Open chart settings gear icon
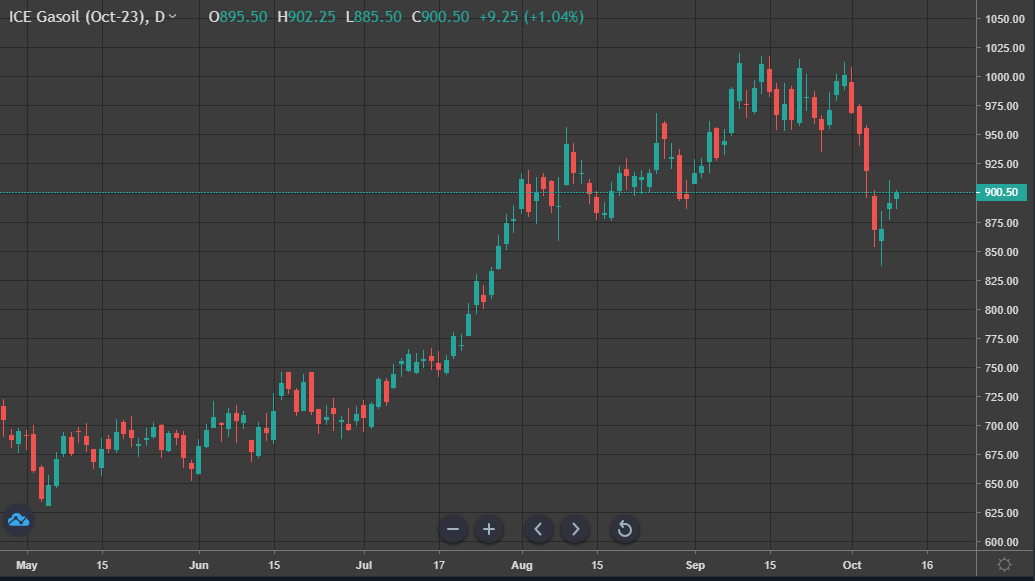 1005,564
